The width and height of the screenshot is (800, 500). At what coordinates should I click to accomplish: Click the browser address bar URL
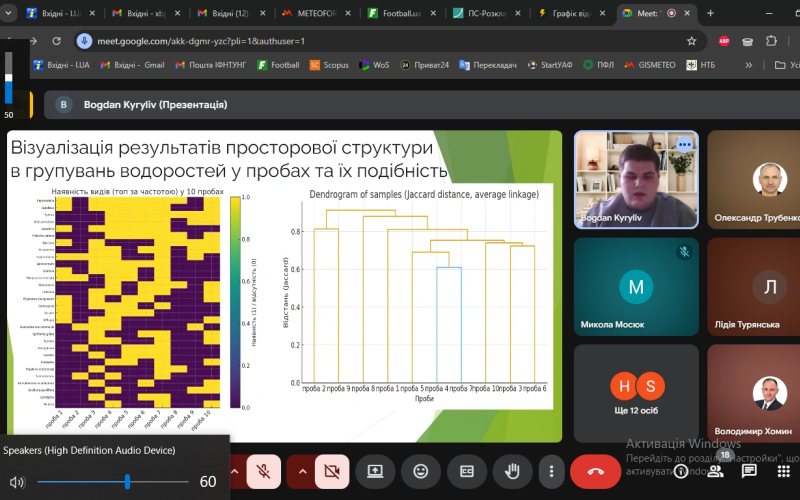[x=201, y=41]
